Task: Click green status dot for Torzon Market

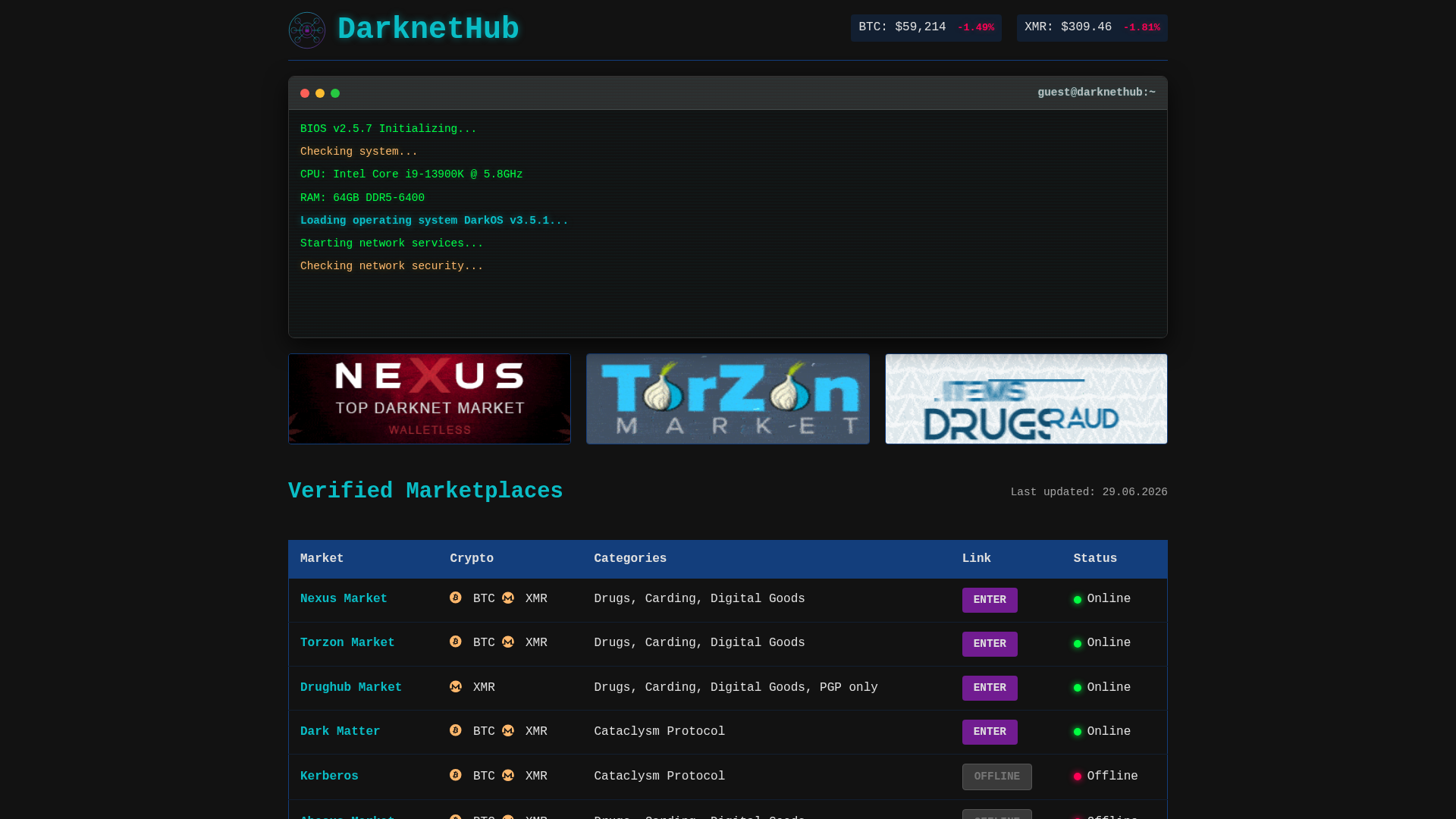Action: pos(1078,644)
